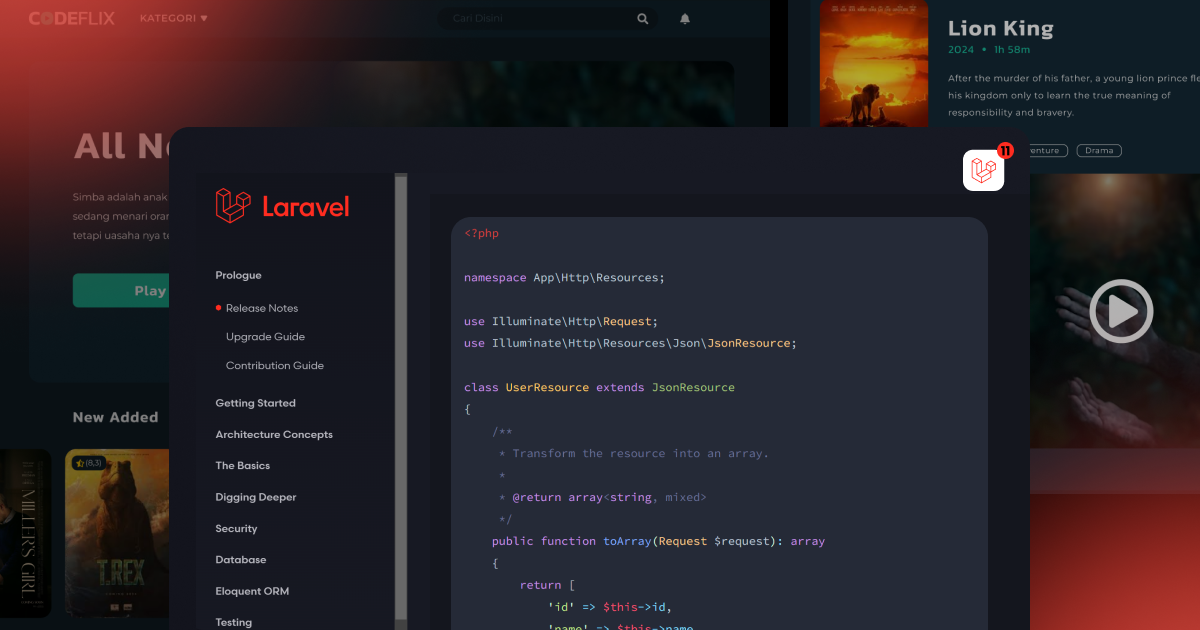Open the Kategori dropdown menu
The image size is (1200, 630).
click(x=174, y=18)
